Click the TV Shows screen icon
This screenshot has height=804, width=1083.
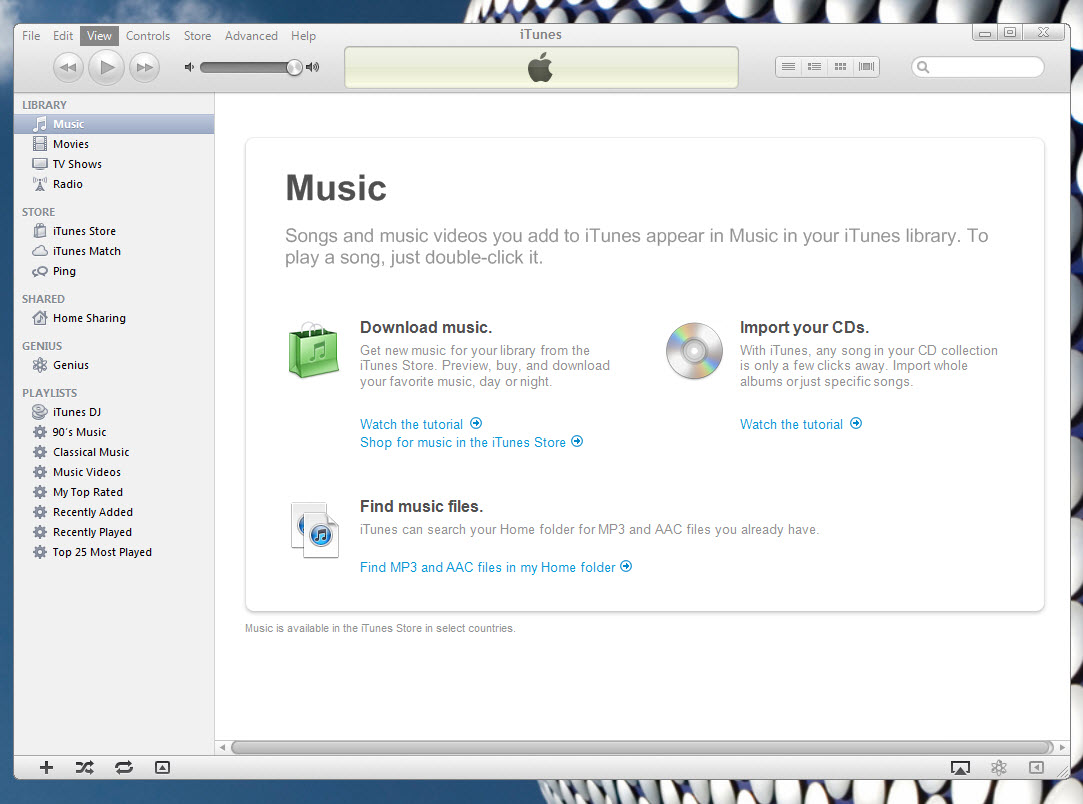click(40, 164)
